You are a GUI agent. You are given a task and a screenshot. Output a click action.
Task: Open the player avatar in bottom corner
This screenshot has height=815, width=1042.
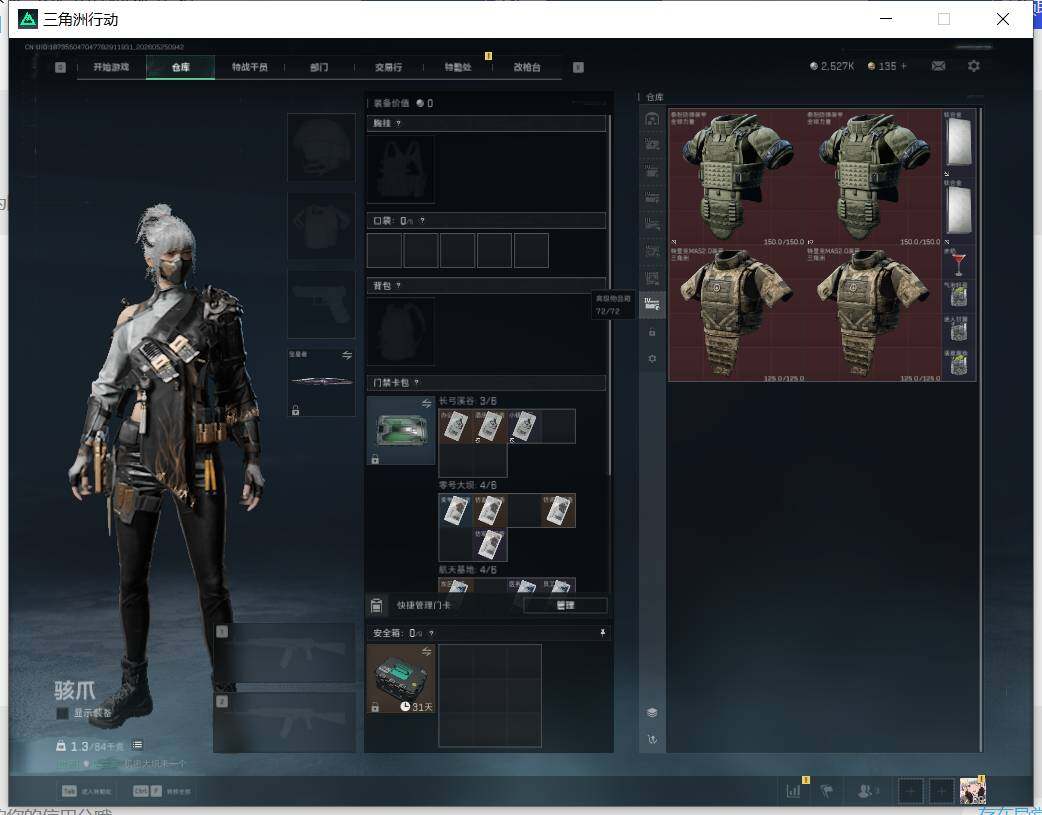point(972,791)
